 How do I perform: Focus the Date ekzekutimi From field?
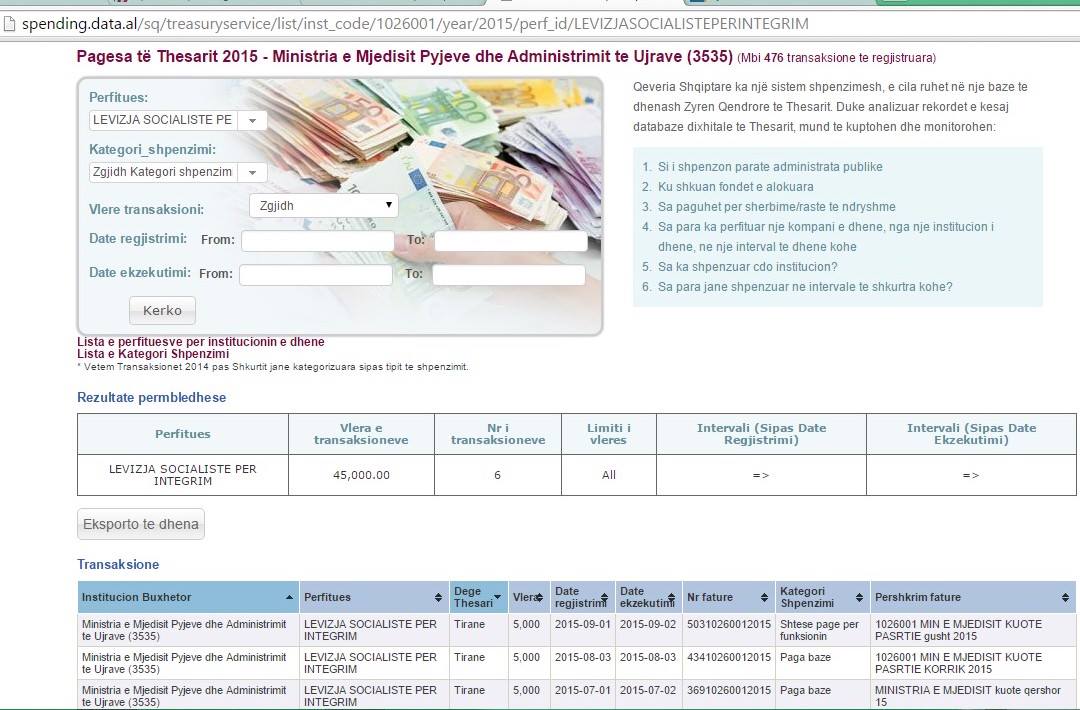pos(315,275)
